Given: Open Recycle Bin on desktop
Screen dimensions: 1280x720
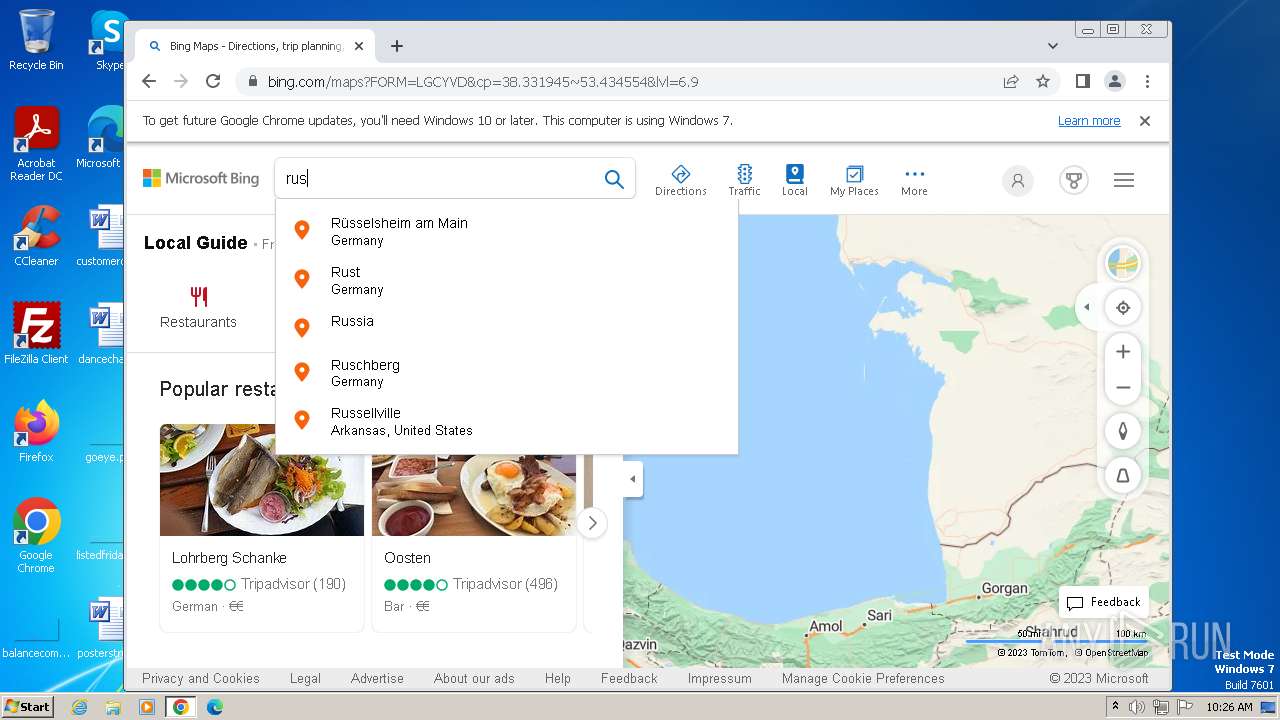Looking at the screenshot, I should coord(36,40).
